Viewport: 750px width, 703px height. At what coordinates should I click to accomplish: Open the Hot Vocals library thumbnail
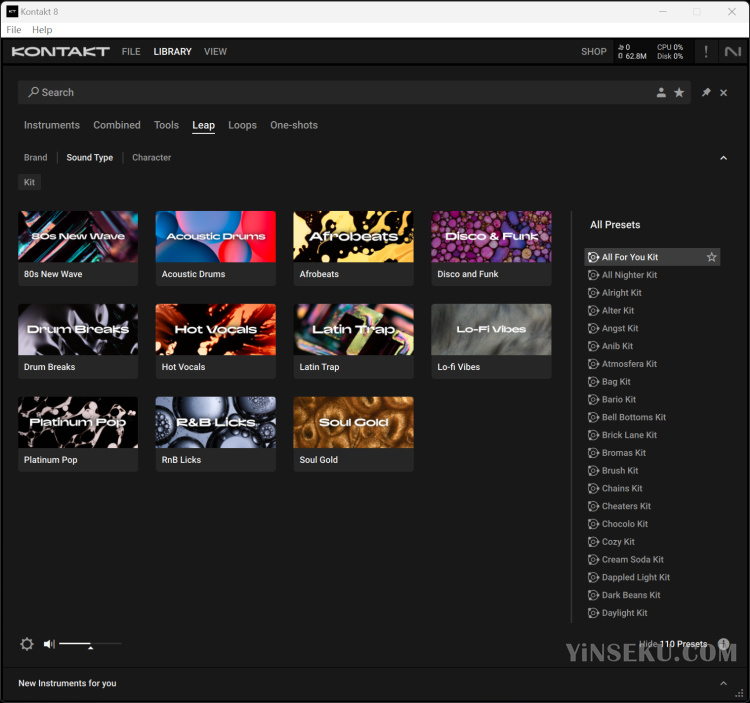216,341
